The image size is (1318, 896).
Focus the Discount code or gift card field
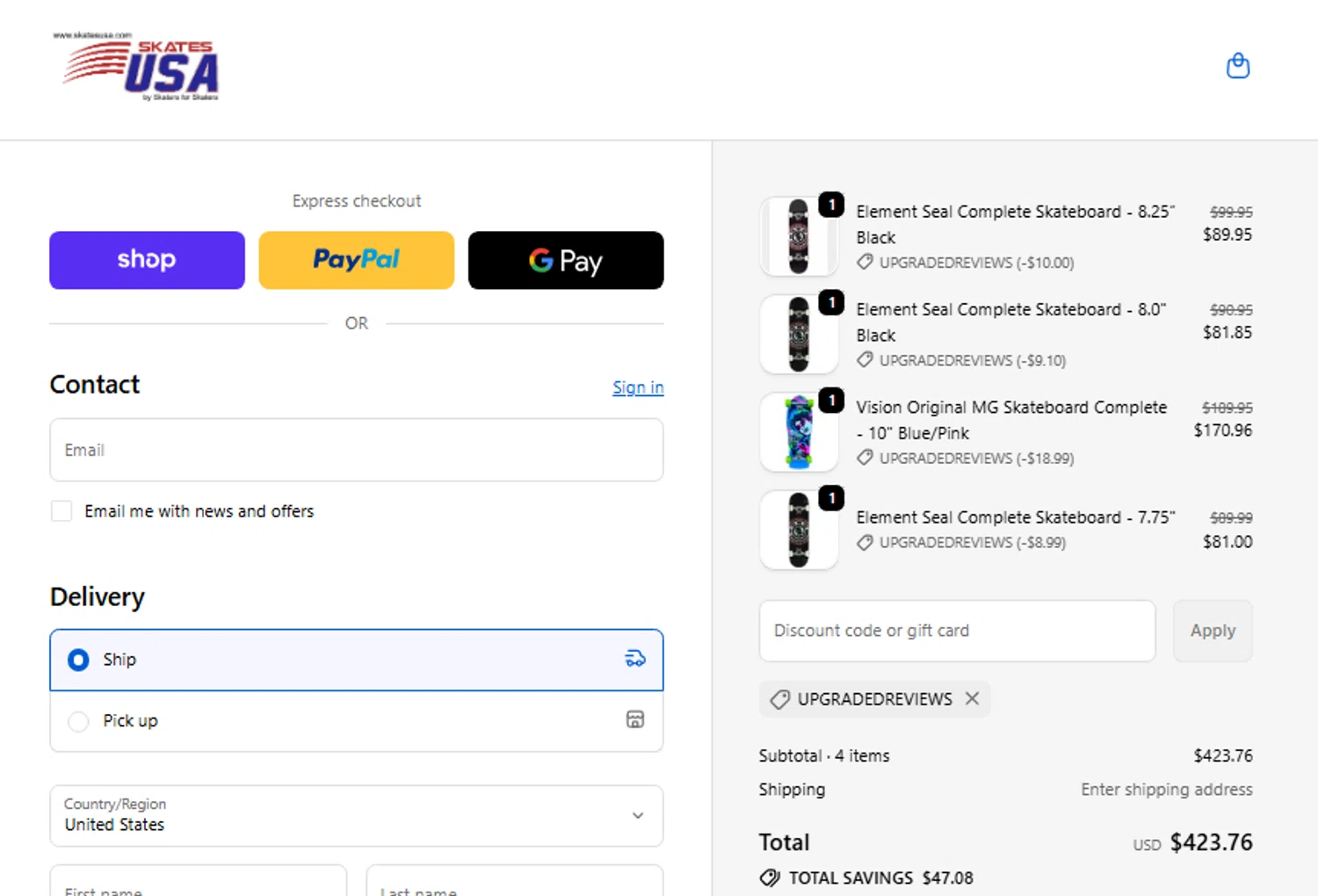[958, 631]
